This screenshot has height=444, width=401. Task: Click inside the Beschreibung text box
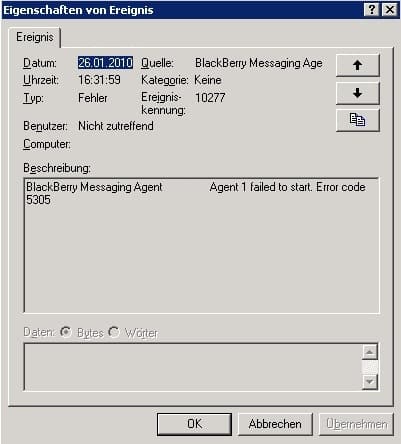click(x=202, y=246)
